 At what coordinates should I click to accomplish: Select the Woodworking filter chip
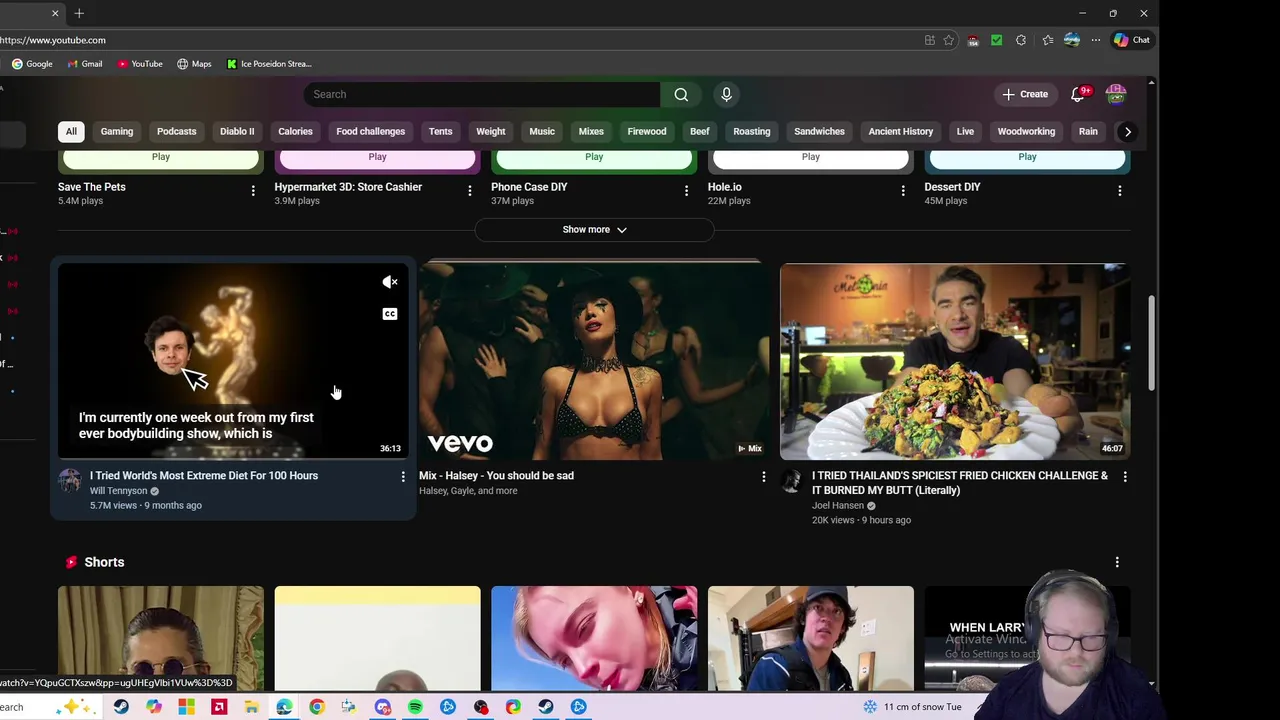(x=1026, y=131)
